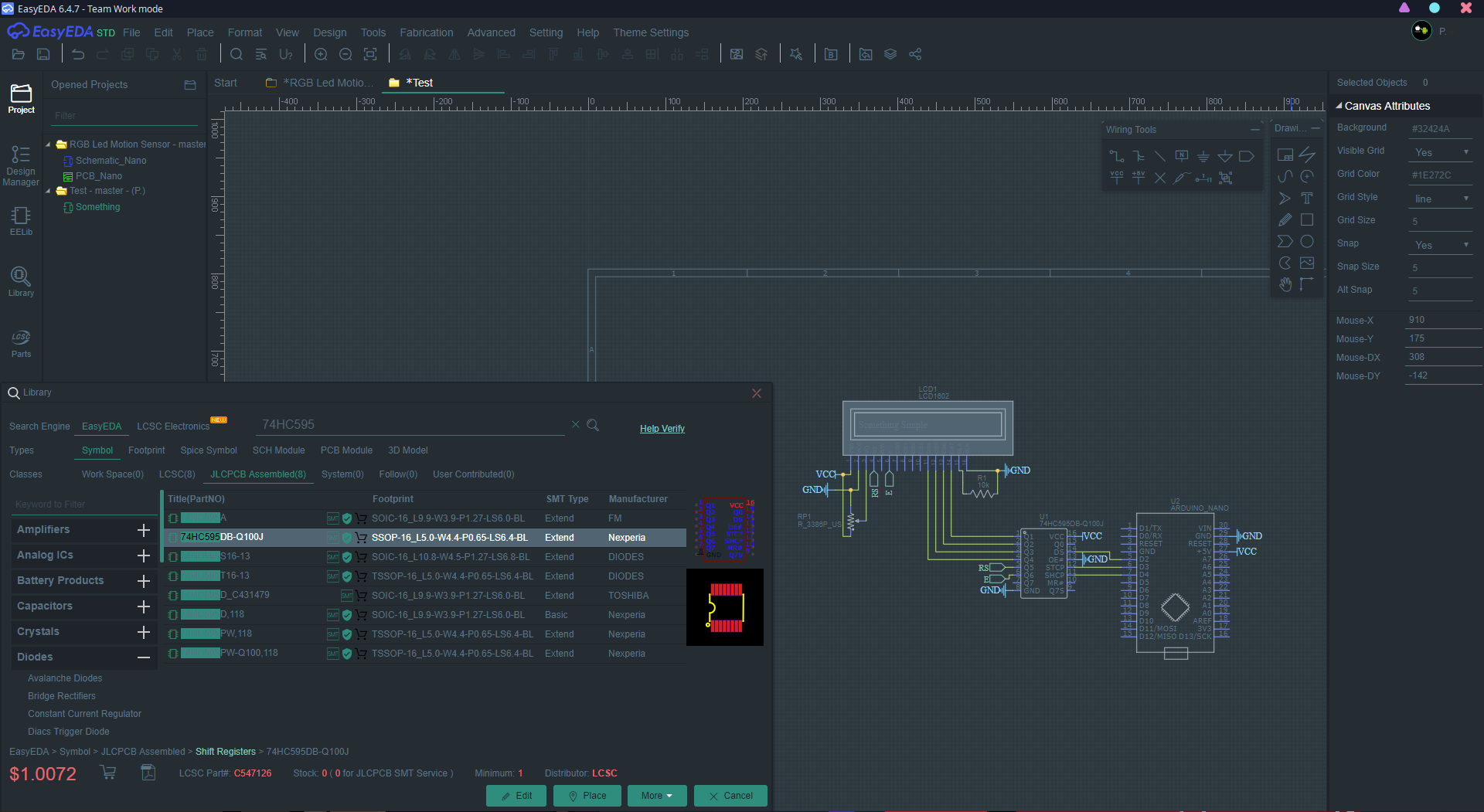Viewport: 1484px width, 812px height.
Task: Collapse the RGB Led Motion Sensor project tree
Action: click(x=48, y=144)
